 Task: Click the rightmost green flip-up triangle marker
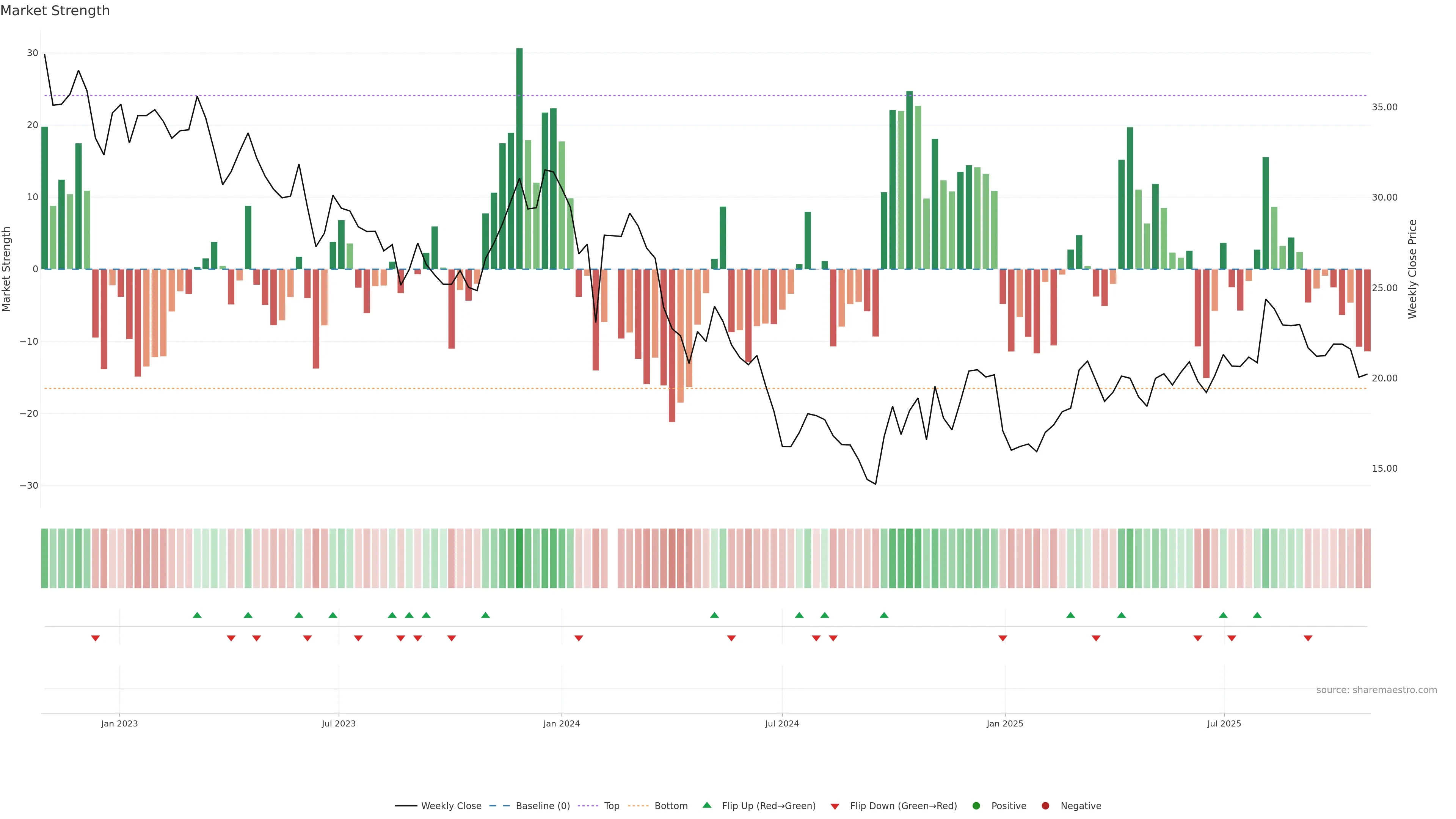pyautogui.click(x=1257, y=615)
